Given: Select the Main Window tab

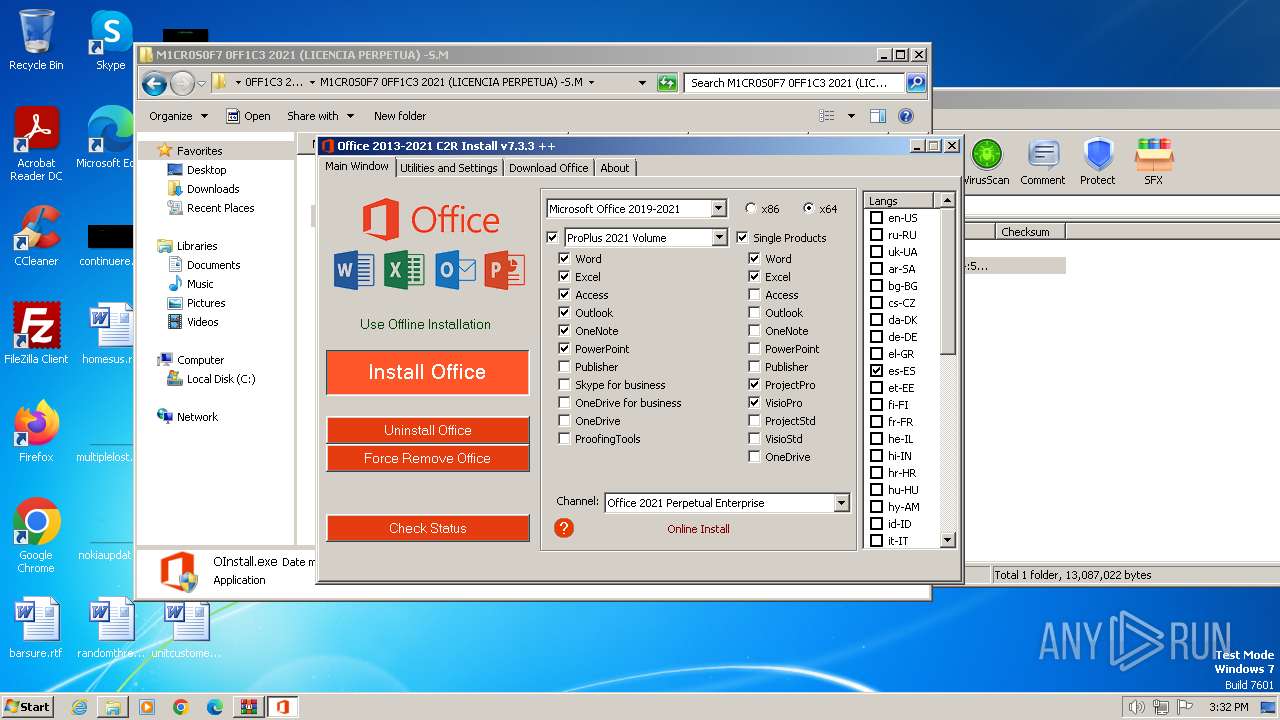Looking at the screenshot, I should click(357, 166).
